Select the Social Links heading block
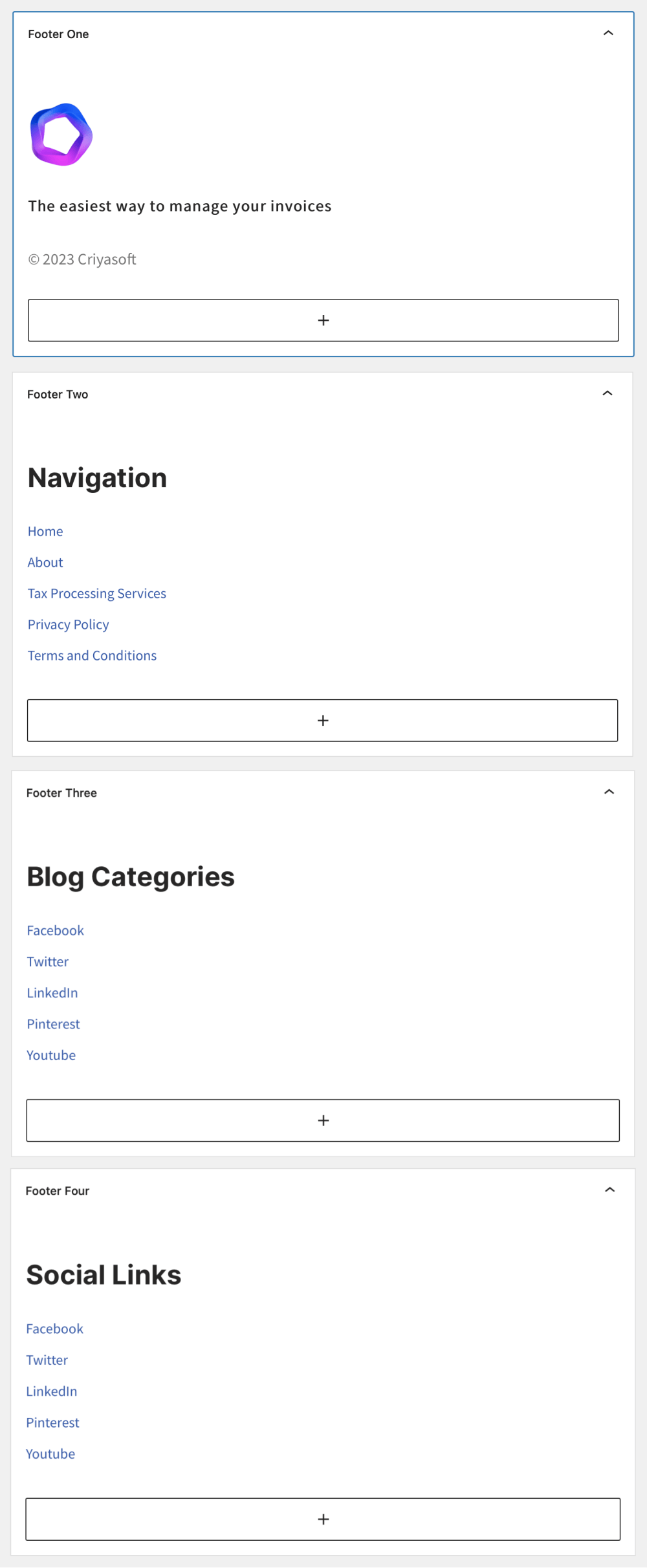This screenshot has width=647, height=1568. tap(104, 1275)
